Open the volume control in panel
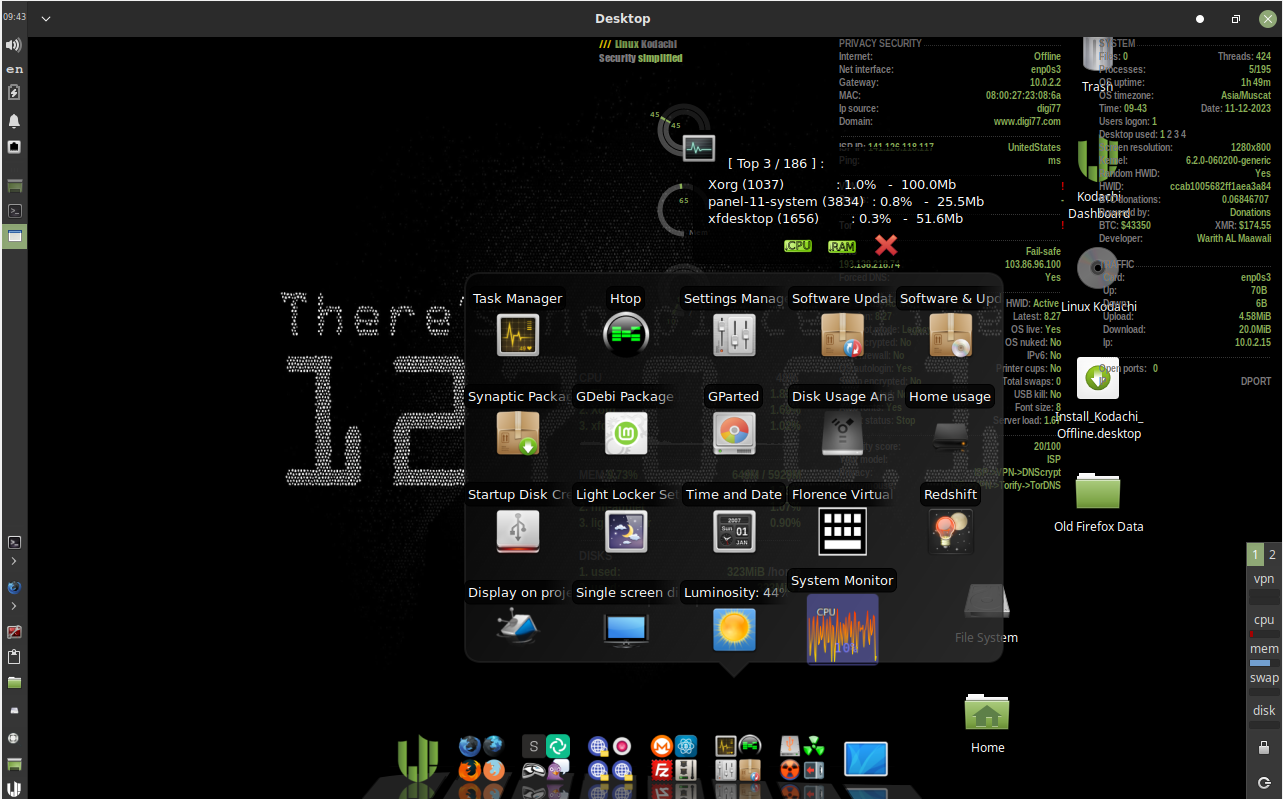Screen dimensions: 1283x799 pyautogui.click(x=14, y=45)
